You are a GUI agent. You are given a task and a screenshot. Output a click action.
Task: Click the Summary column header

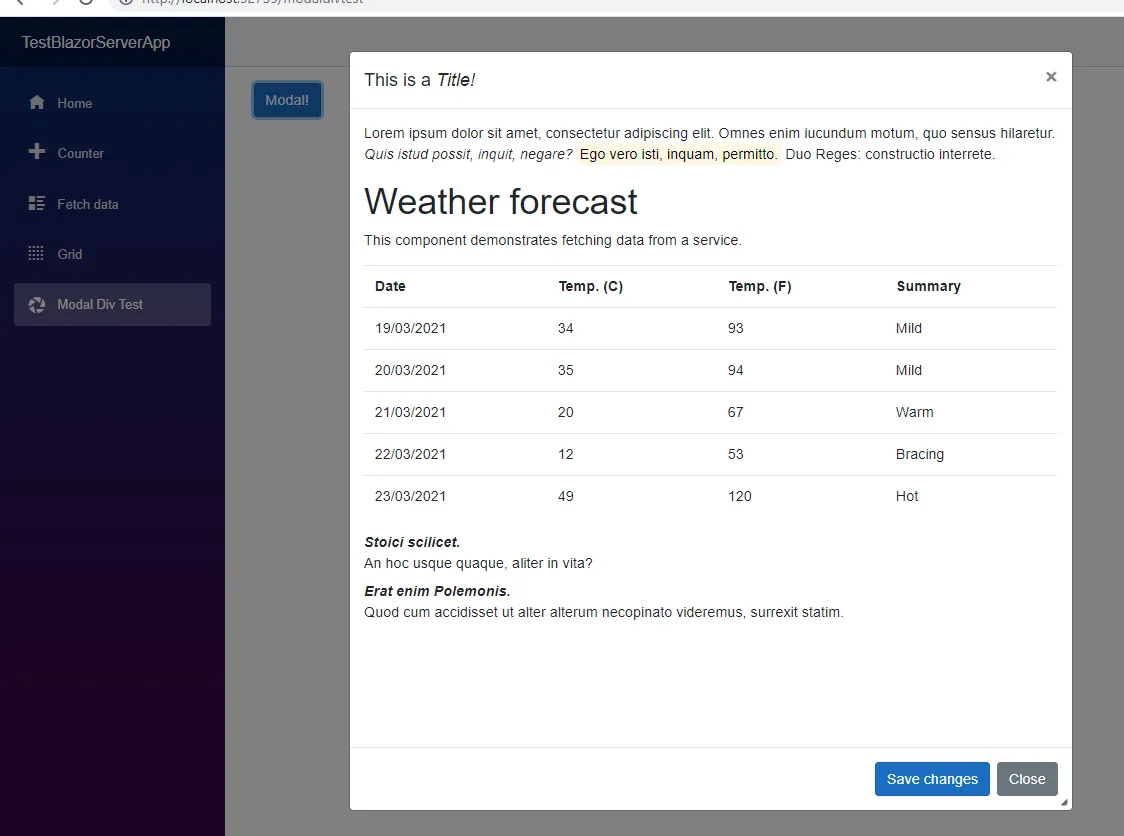coord(928,286)
